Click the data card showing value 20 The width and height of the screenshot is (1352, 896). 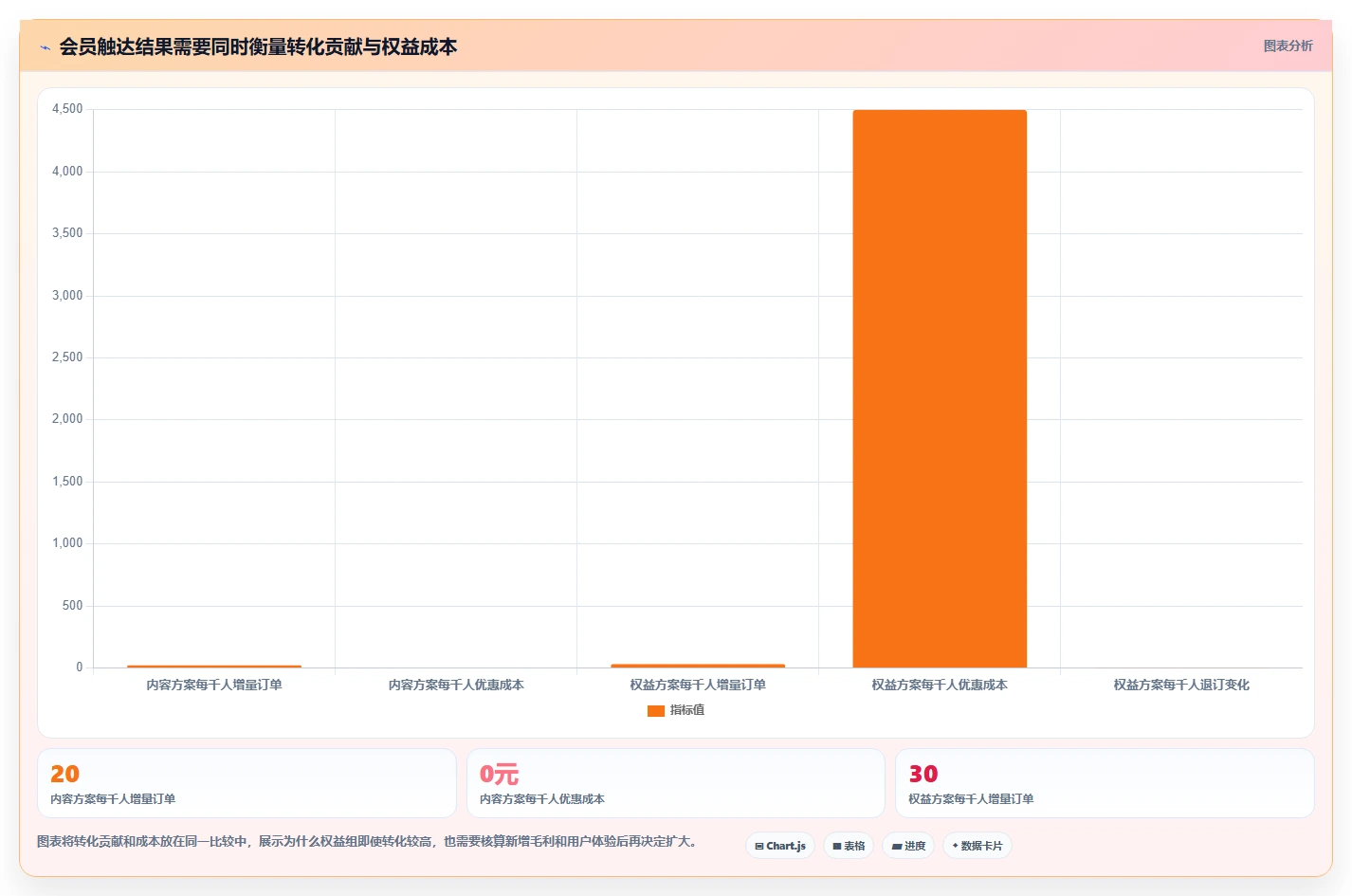pos(247,783)
